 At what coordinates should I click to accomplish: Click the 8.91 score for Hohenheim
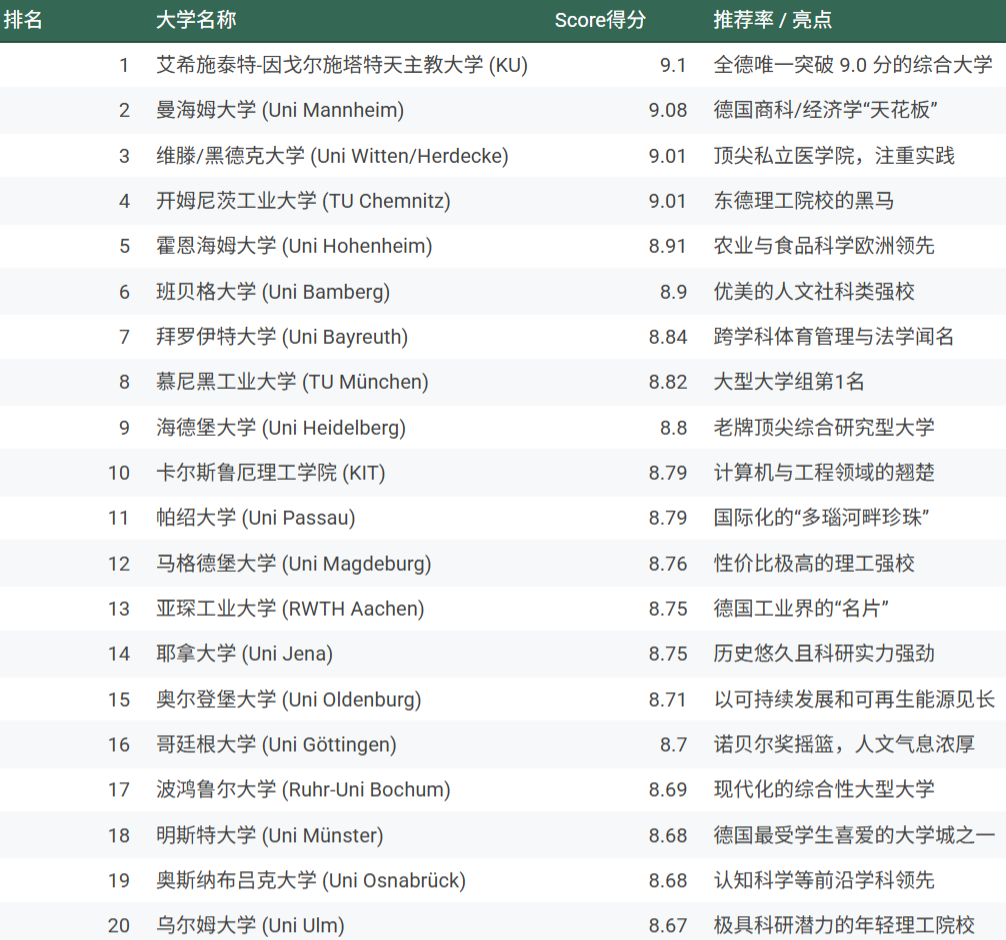point(667,246)
